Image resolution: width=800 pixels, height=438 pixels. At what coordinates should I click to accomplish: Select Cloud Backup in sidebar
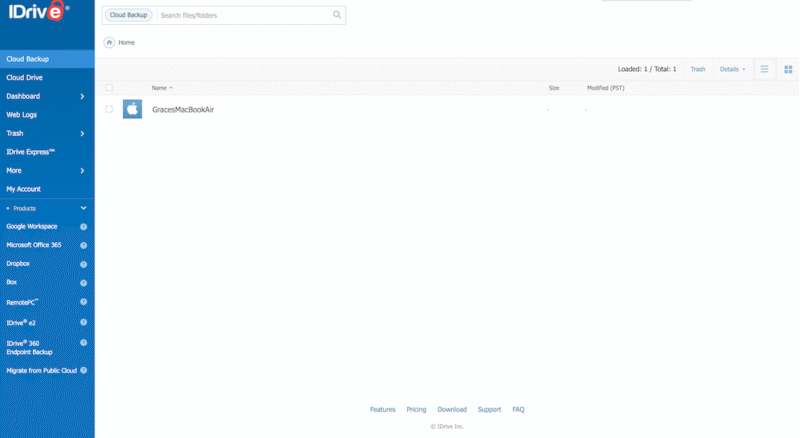(47, 59)
